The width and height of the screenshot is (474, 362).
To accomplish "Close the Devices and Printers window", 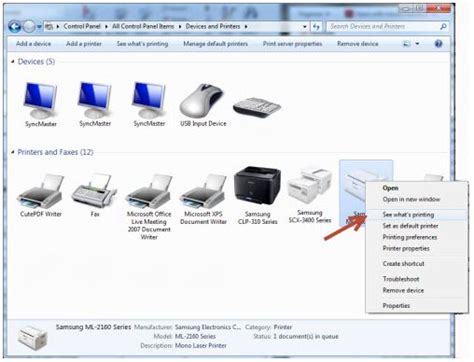I will point(438,8).
